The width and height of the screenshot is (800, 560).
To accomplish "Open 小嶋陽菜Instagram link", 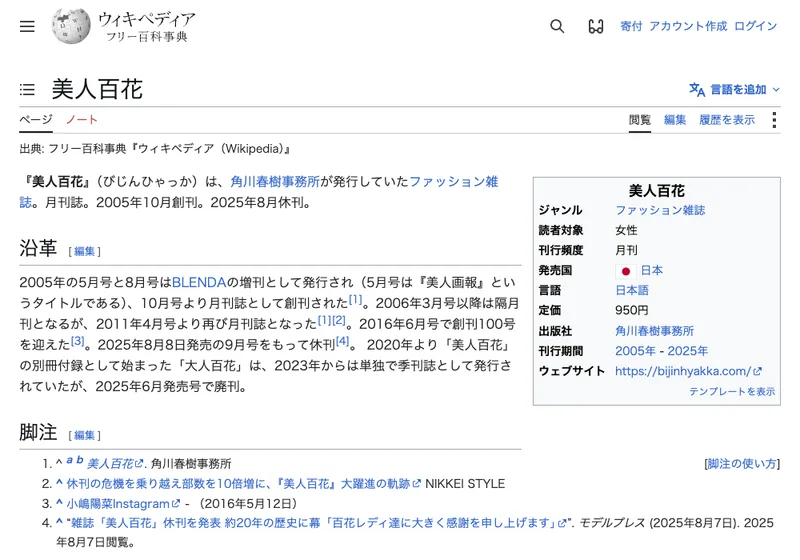I will [123, 504].
